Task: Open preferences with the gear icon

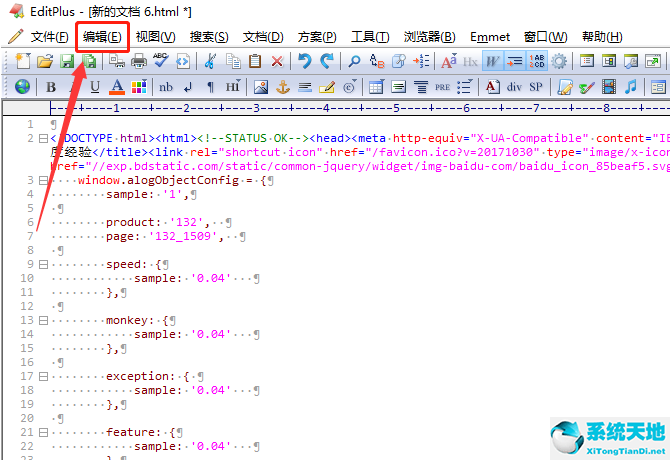Action: 558,62
